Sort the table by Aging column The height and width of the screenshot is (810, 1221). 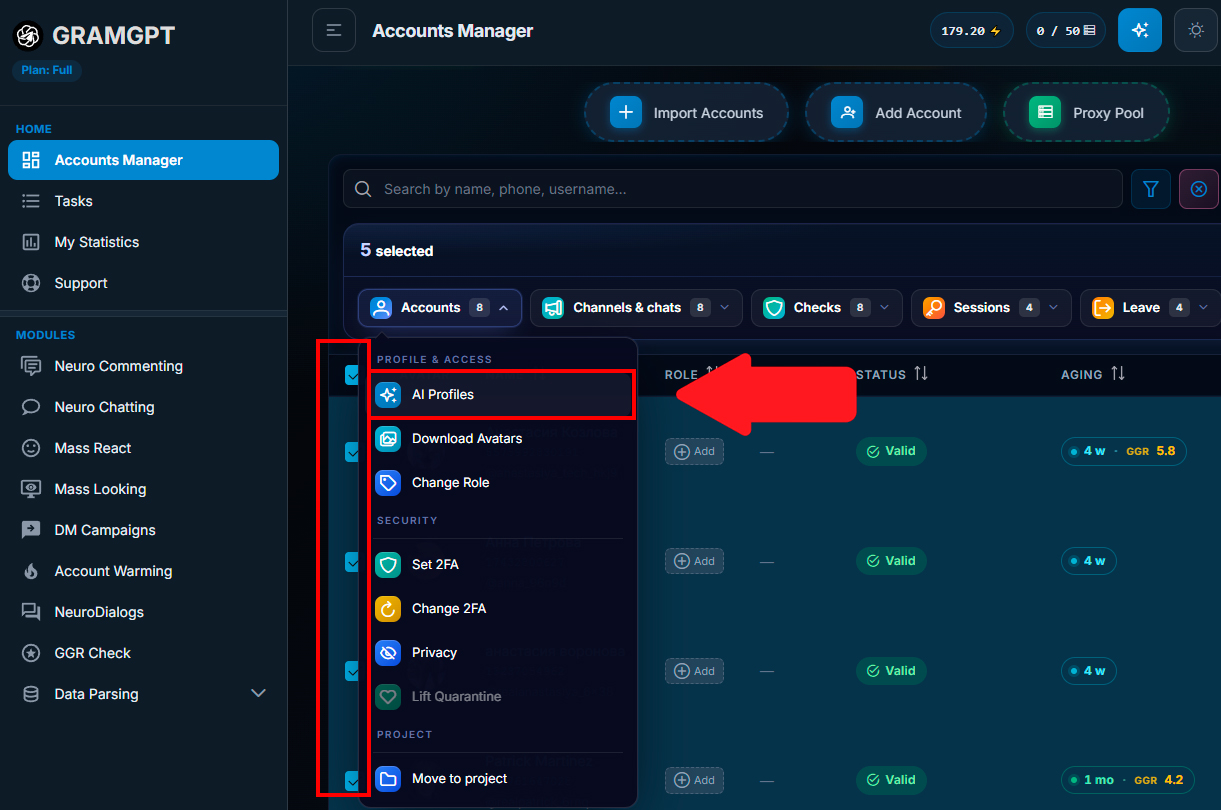(x=1093, y=374)
